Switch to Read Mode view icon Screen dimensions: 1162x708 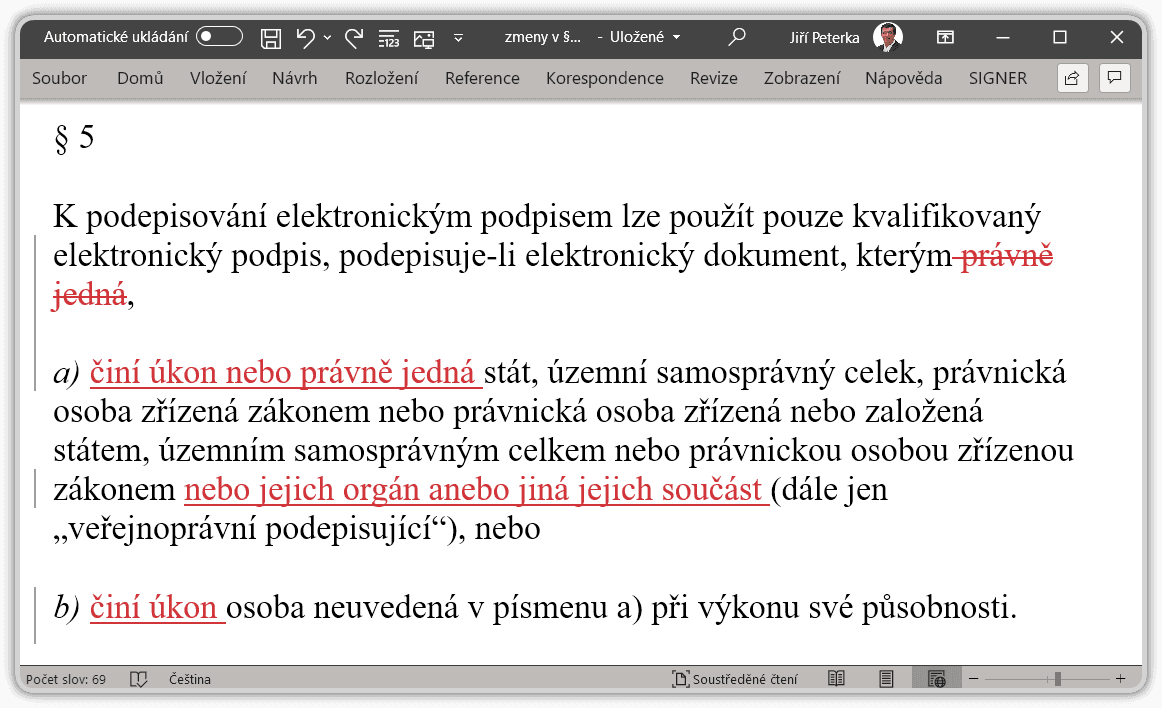pyautogui.click(x=836, y=679)
